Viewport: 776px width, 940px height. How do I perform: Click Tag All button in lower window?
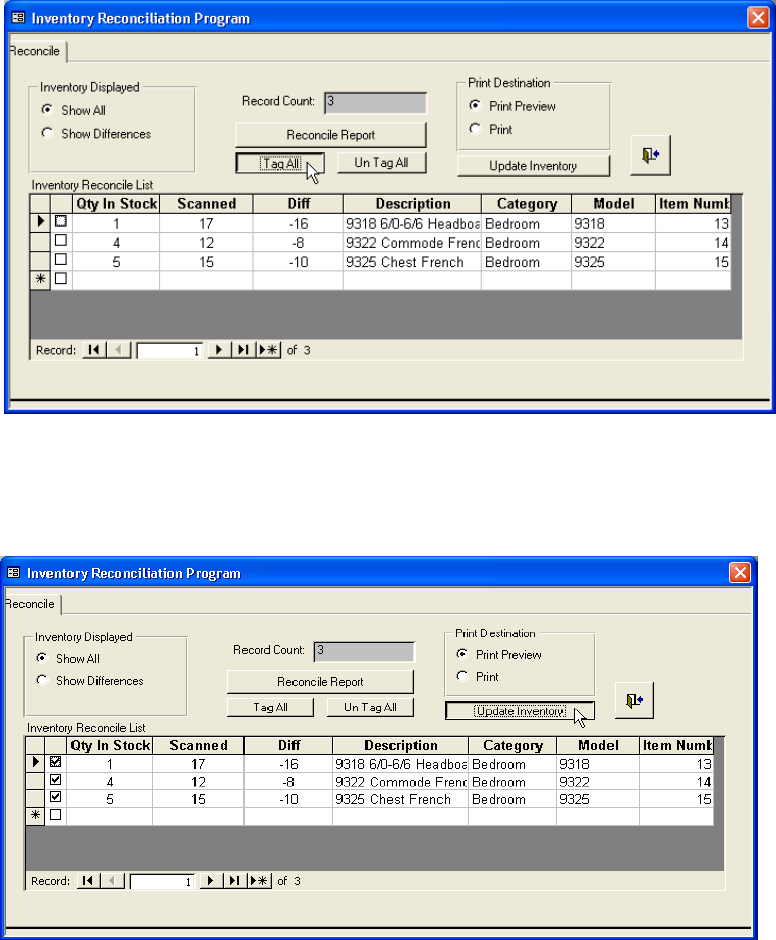pos(270,707)
